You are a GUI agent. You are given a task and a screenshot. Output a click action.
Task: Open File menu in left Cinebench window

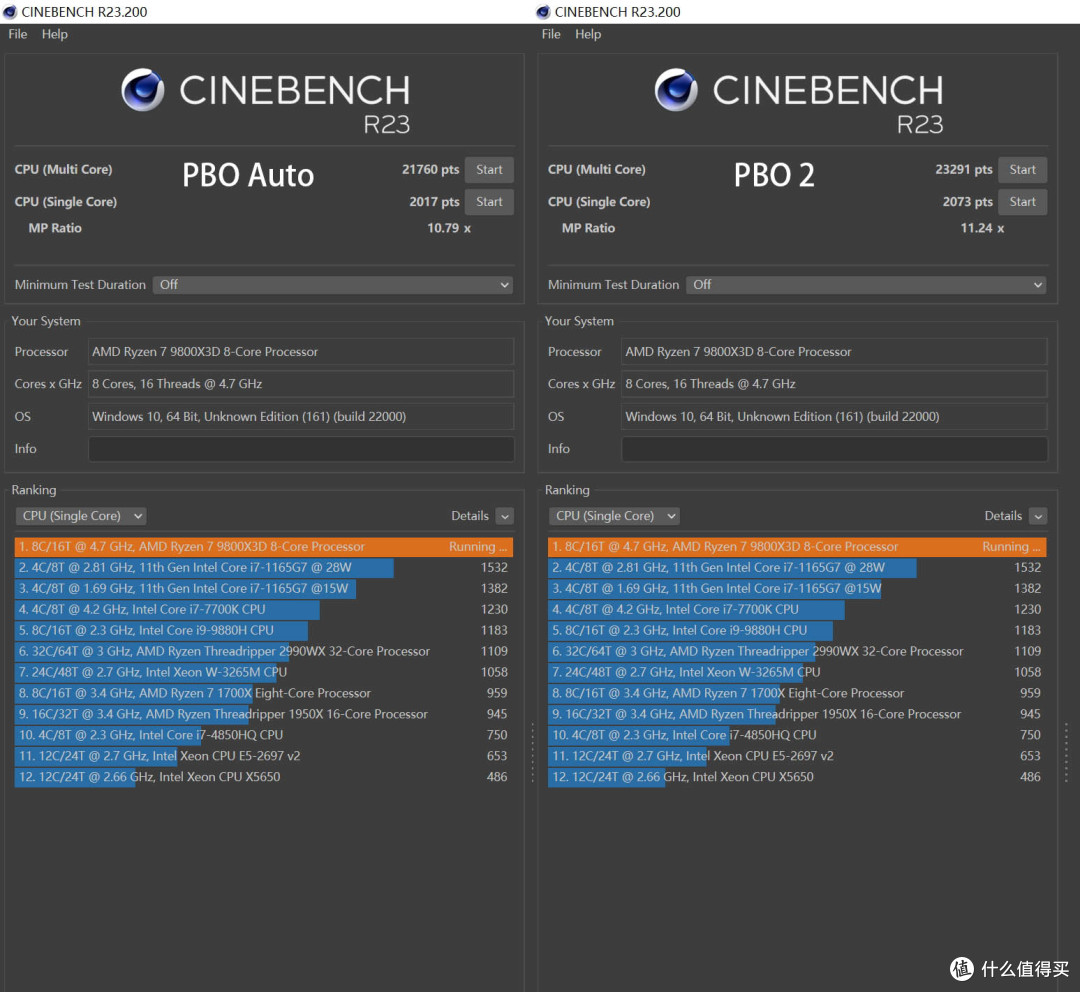coord(18,34)
